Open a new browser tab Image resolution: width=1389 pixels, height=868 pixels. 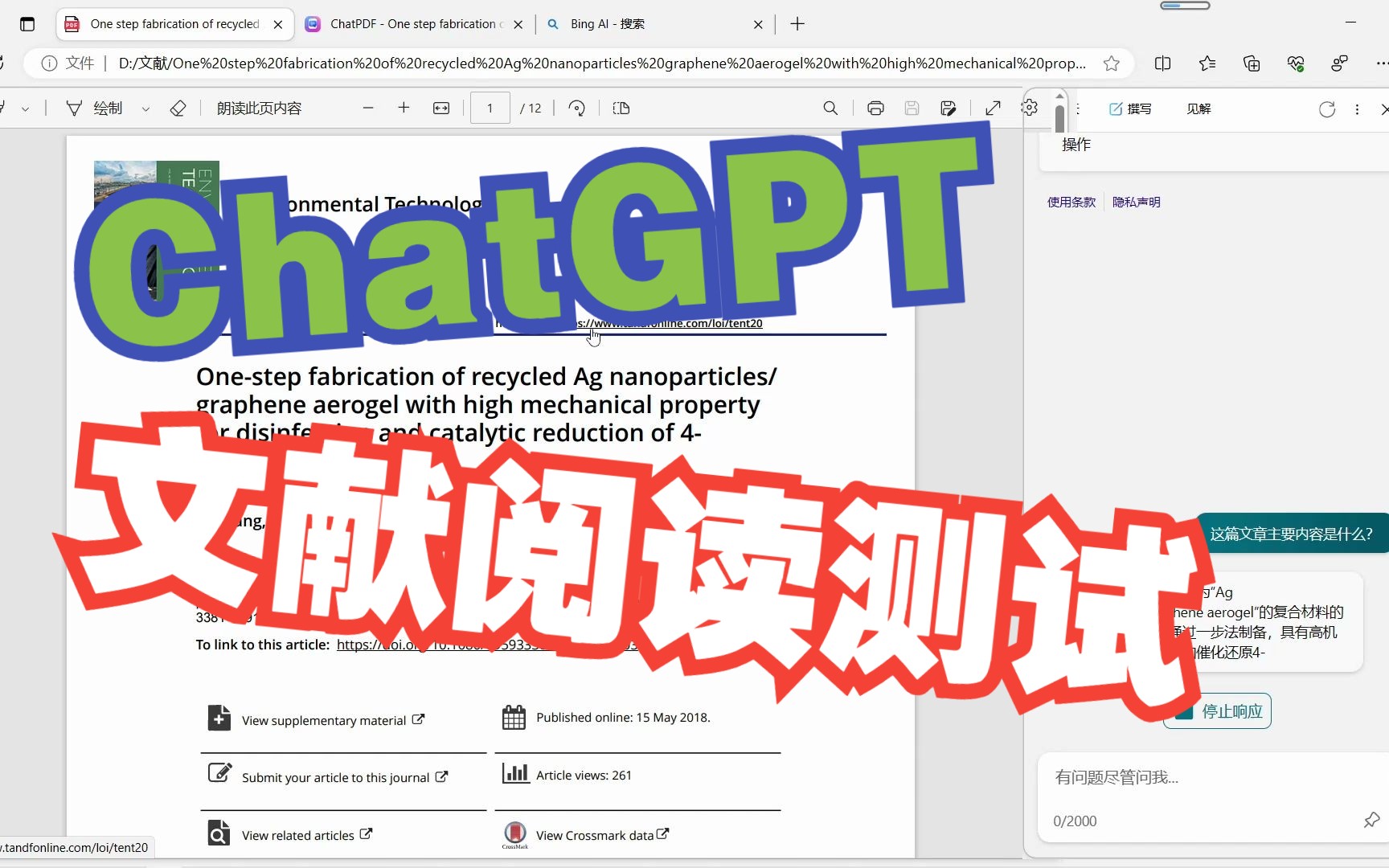point(797,24)
